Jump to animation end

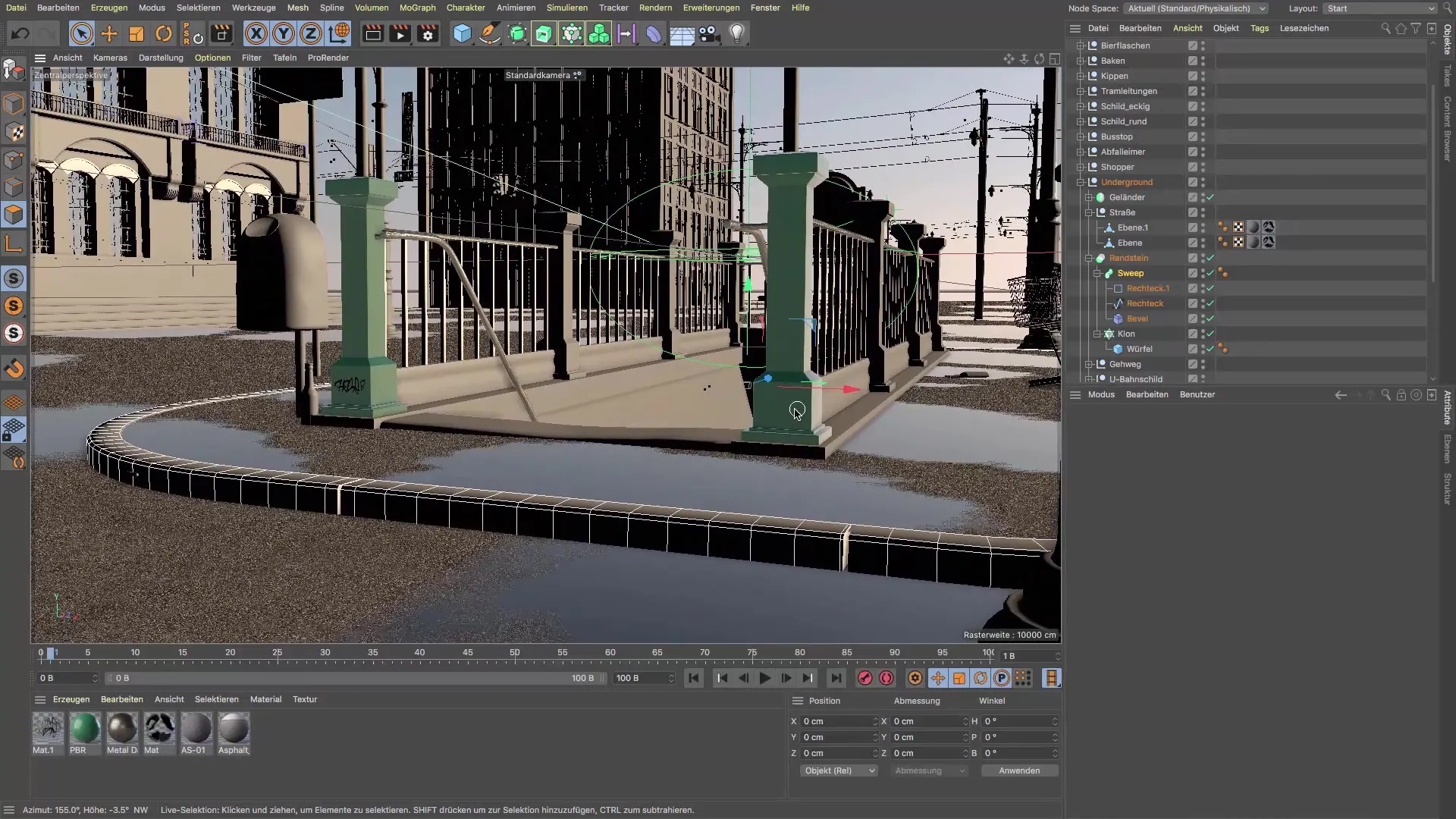[836, 678]
